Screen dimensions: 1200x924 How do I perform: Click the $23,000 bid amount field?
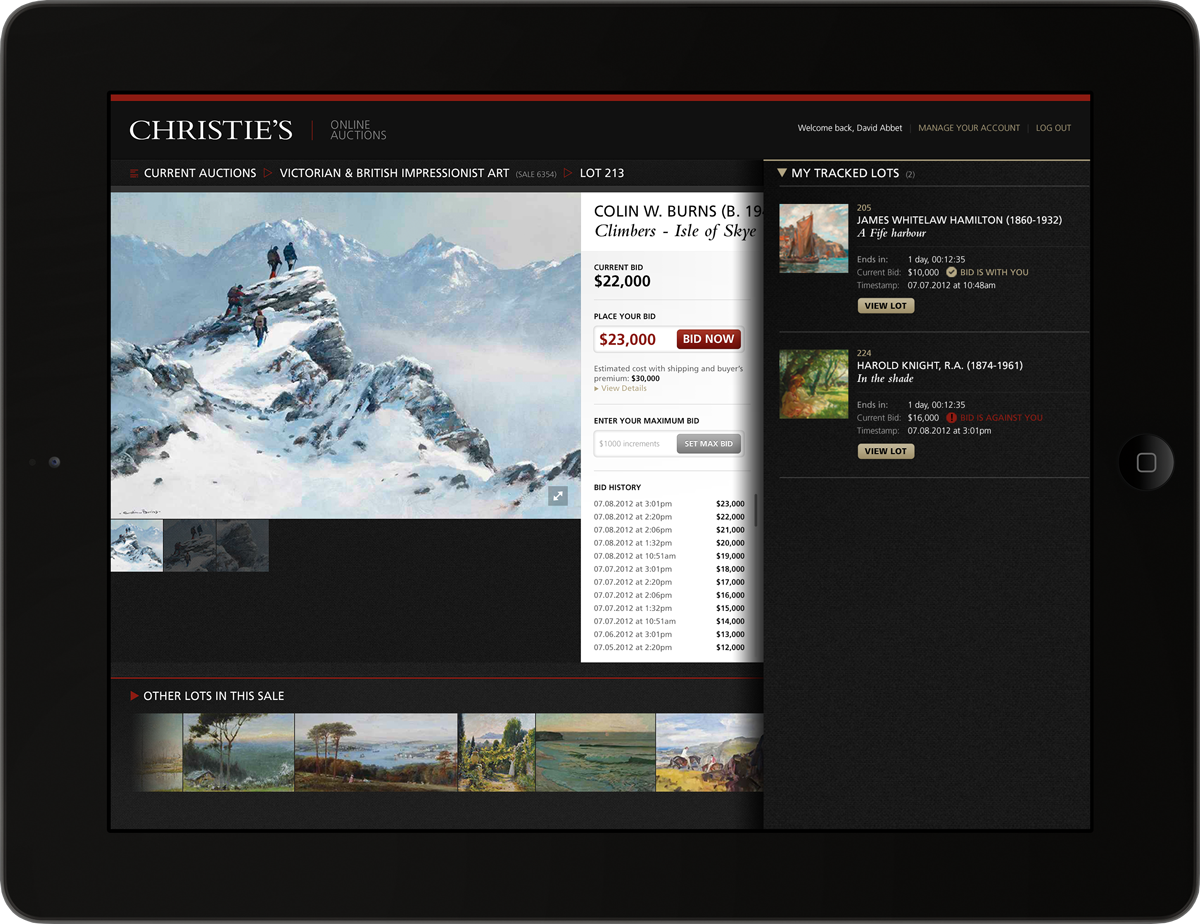pos(634,339)
